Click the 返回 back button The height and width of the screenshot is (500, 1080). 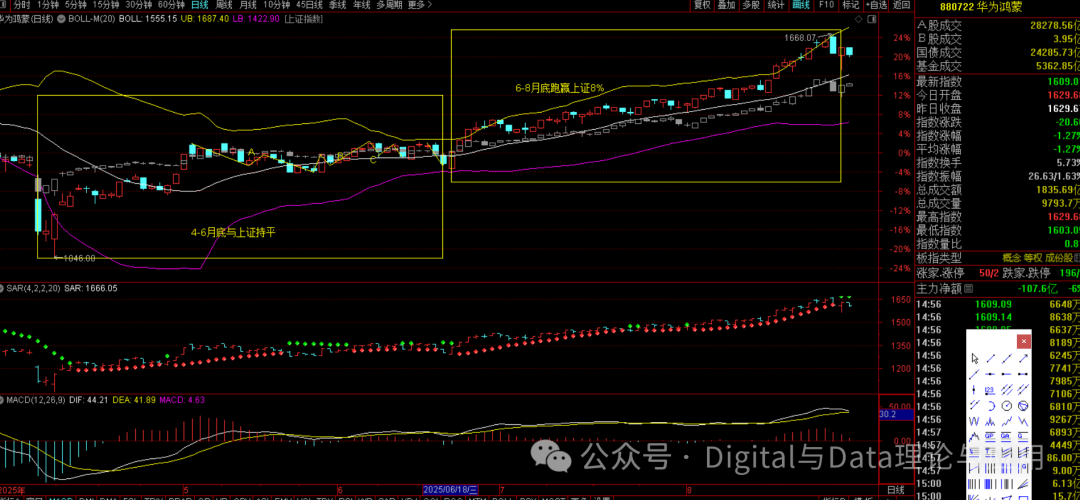tap(901, 5)
